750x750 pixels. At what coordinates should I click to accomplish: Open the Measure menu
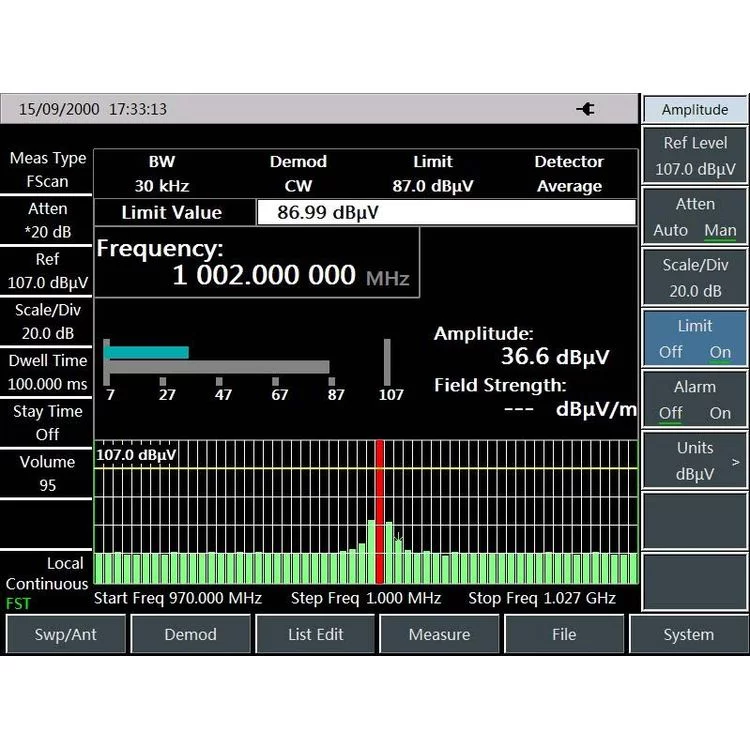[x=439, y=634]
